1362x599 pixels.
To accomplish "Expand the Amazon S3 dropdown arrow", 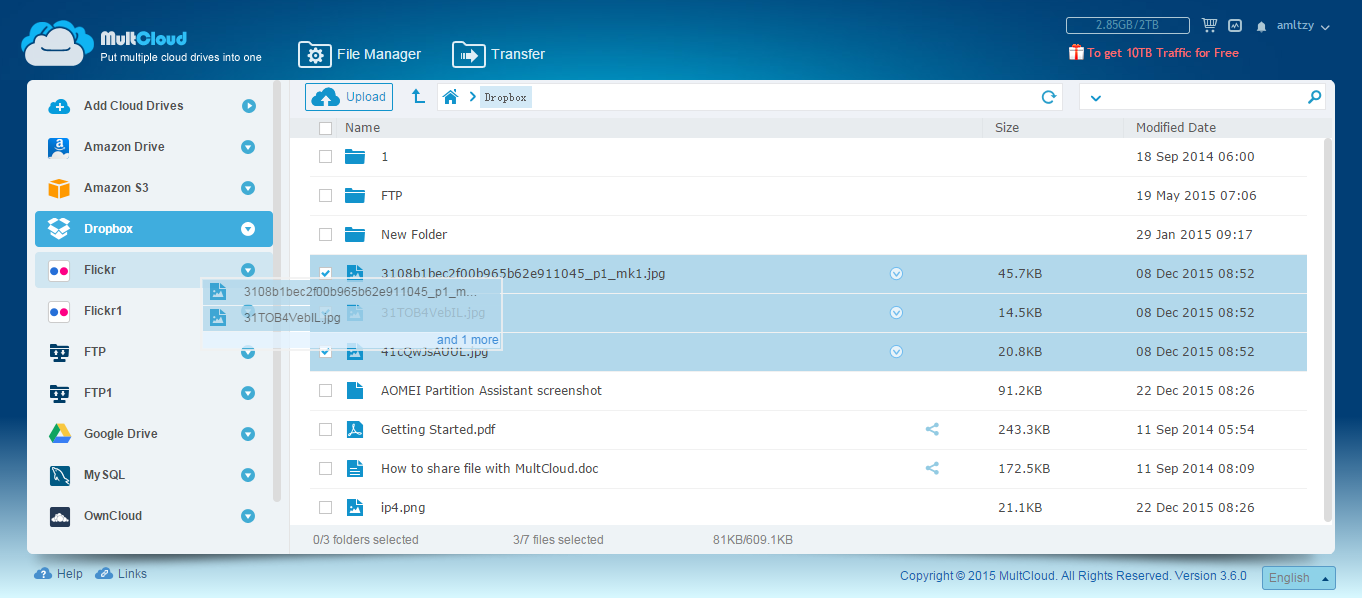I will pos(248,188).
